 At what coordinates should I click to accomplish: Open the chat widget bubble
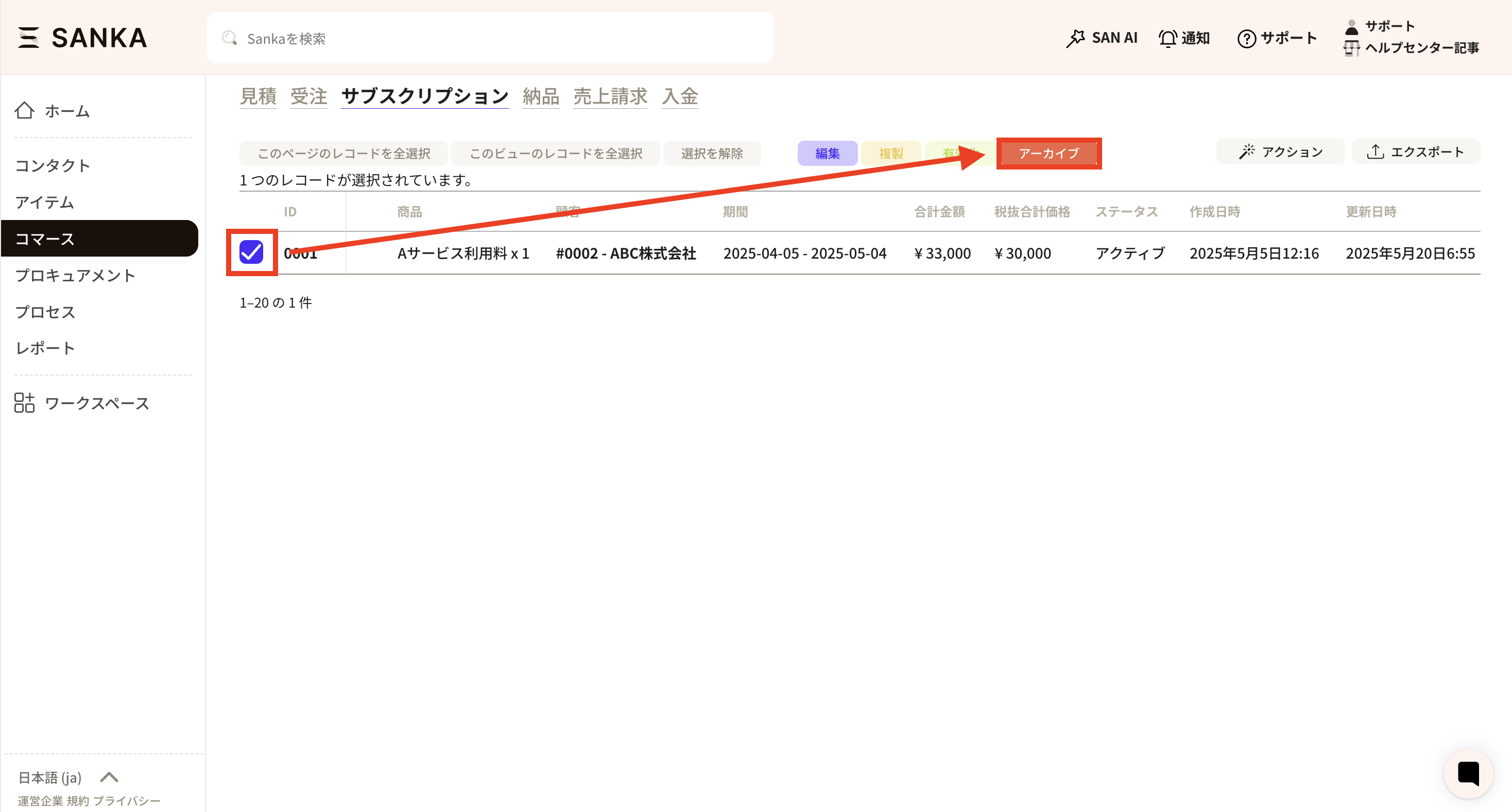pos(1468,773)
